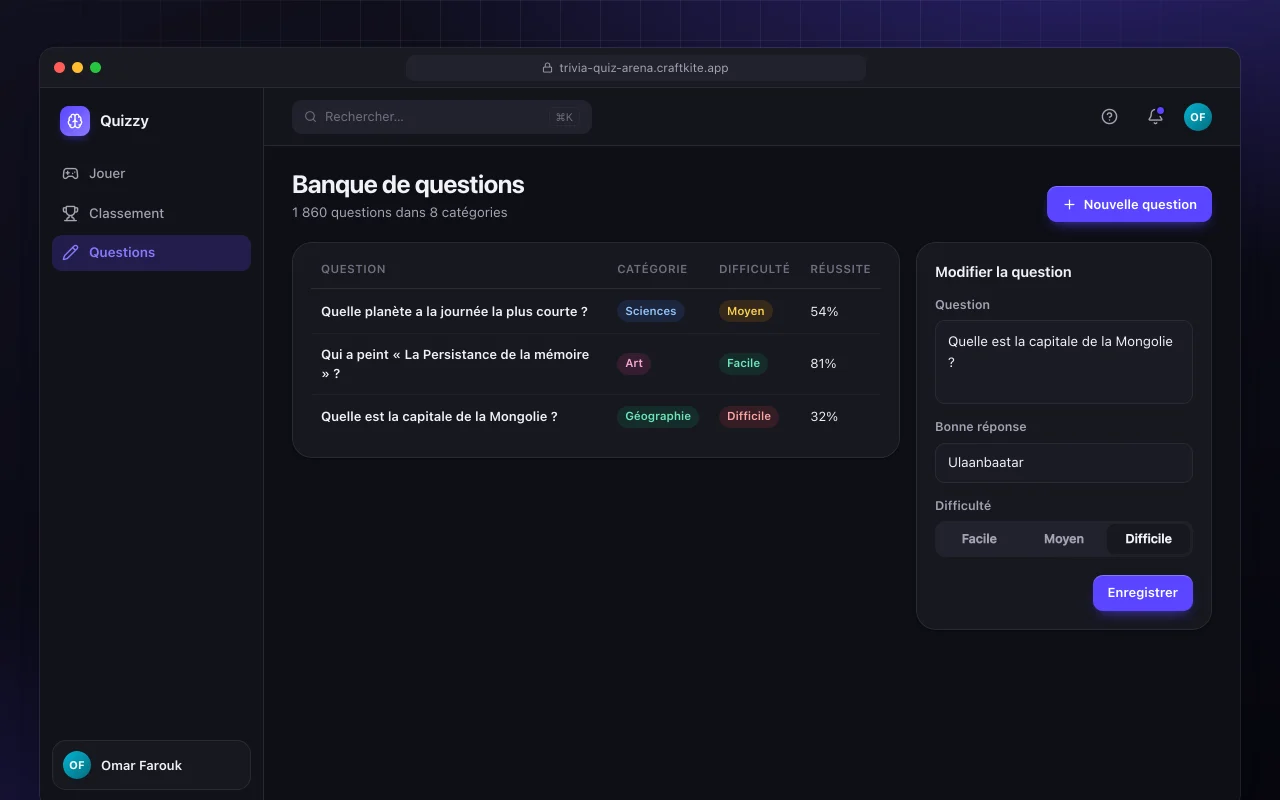Viewport: 1280px width, 800px height.
Task: Open Omar Farouk account card
Action: tap(151, 765)
